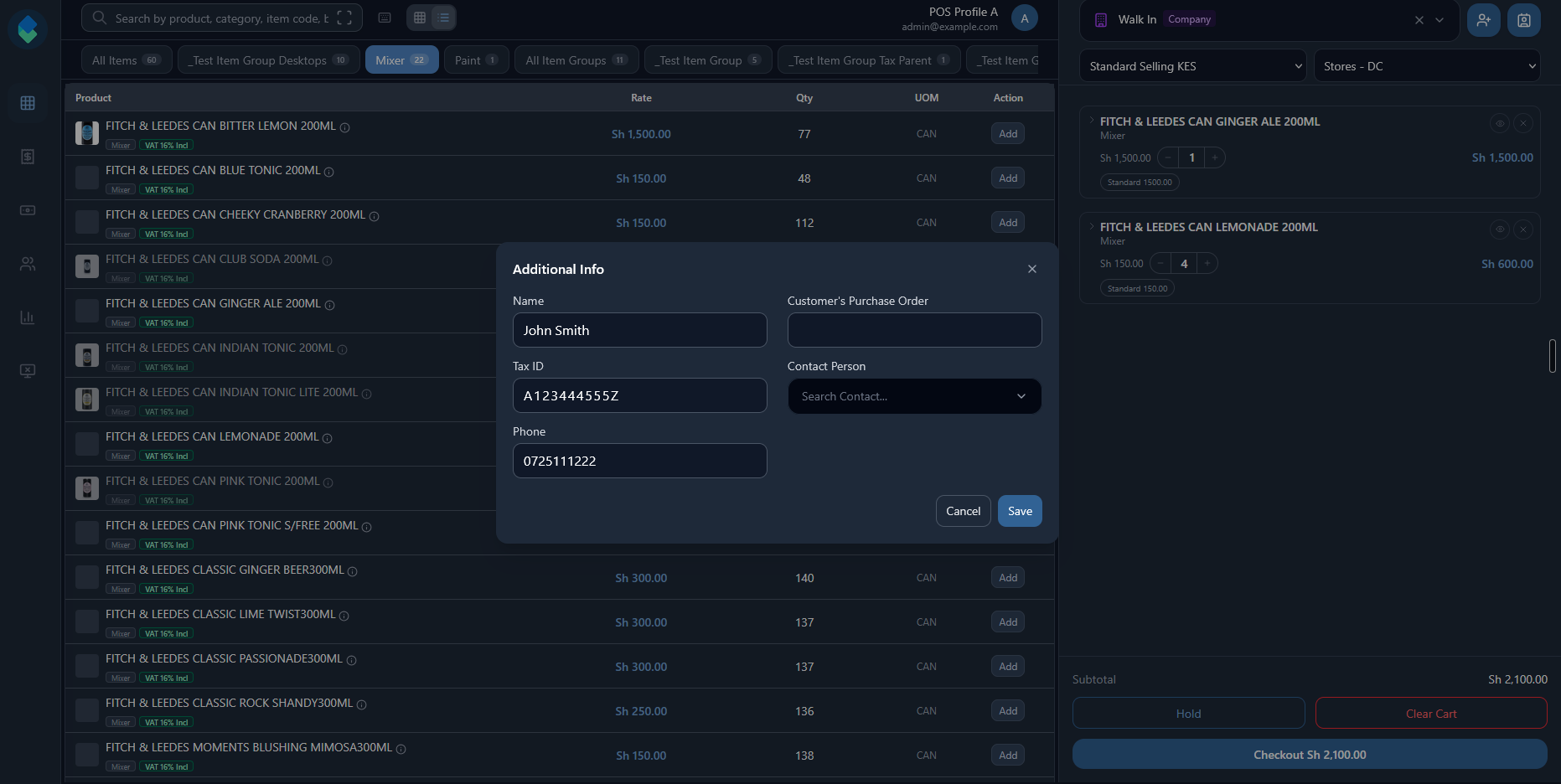Hold the current cart order

pyautogui.click(x=1188, y=714)
